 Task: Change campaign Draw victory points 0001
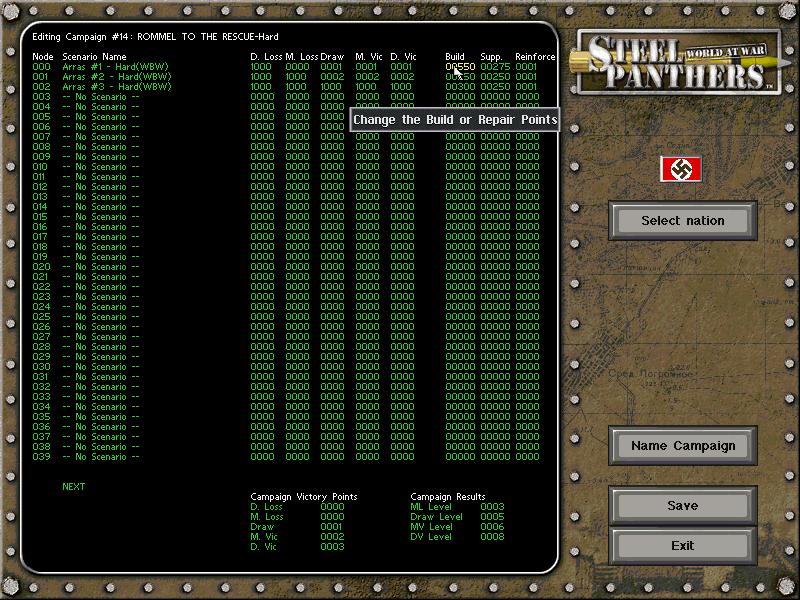[x=332, y=527]
